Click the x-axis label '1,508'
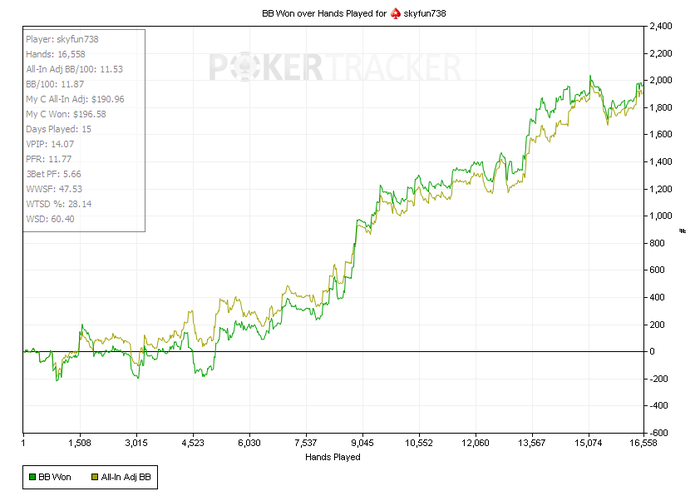Viewport: 700px width, 501px height. click(x=80, y=443)
